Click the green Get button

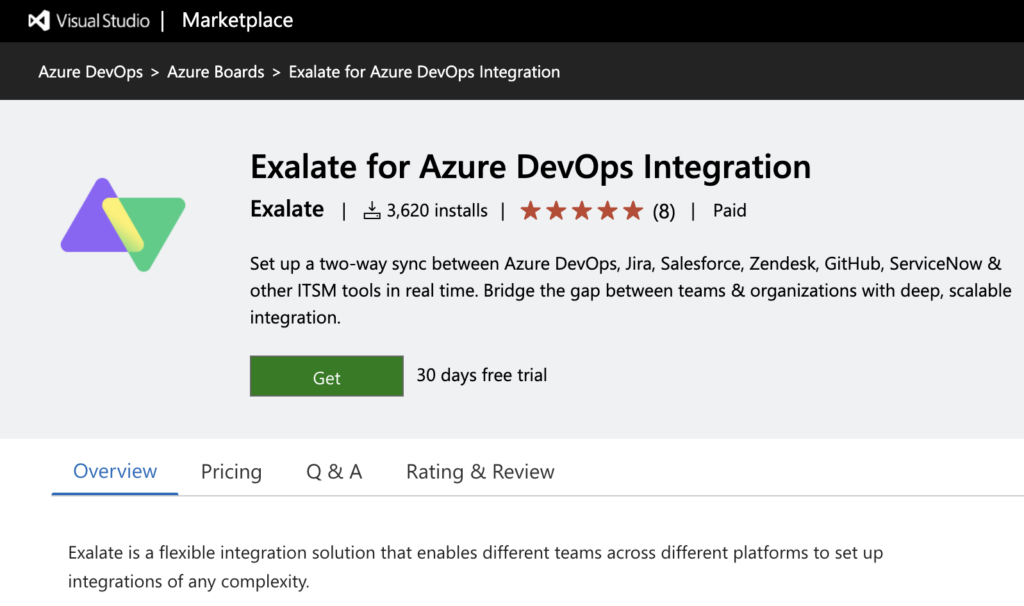pos(327,376)
